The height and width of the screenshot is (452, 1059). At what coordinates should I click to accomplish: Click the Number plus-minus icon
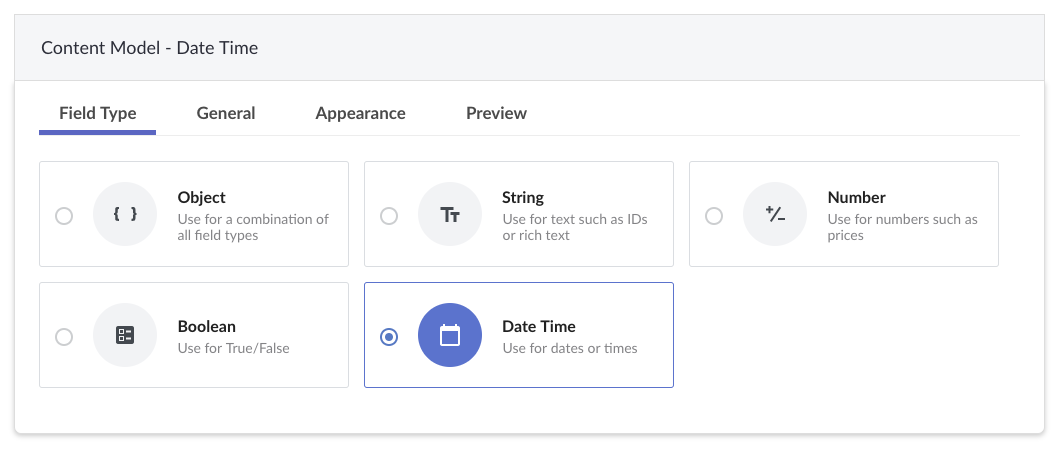pos(775,214)
